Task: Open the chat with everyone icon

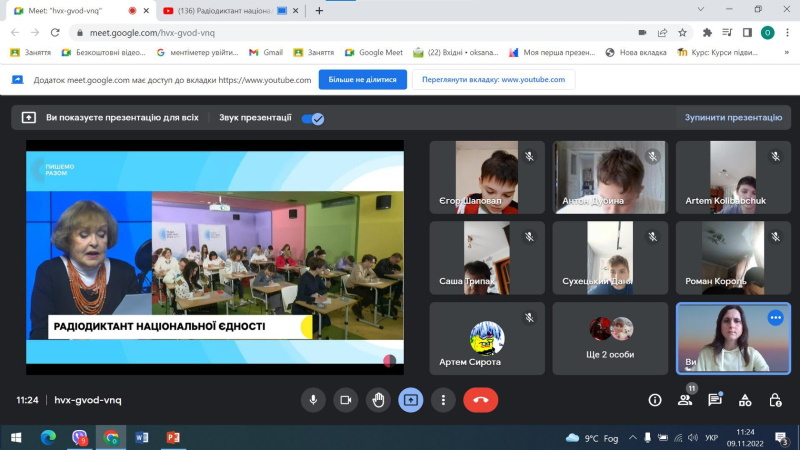Action: tap(715, 400)
